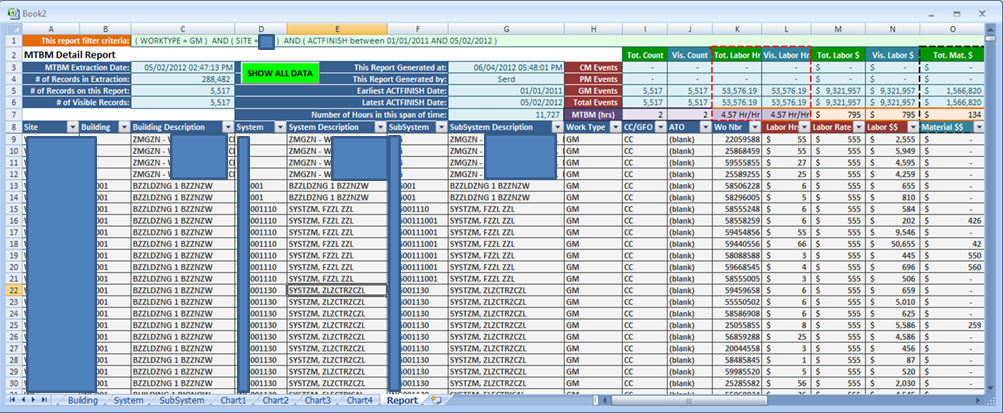Image resolution: width=1003 pixels, height=413 pixels.
Task: Click the Excel workbook icon beside Book2
Action: [x=12, y=13]
